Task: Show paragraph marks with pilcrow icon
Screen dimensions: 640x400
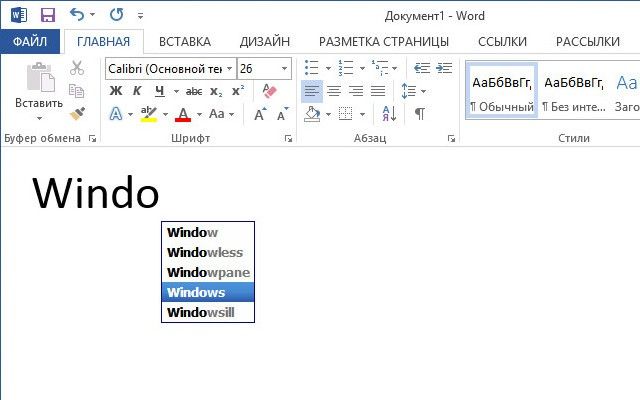Action: [x=420, y=114]
